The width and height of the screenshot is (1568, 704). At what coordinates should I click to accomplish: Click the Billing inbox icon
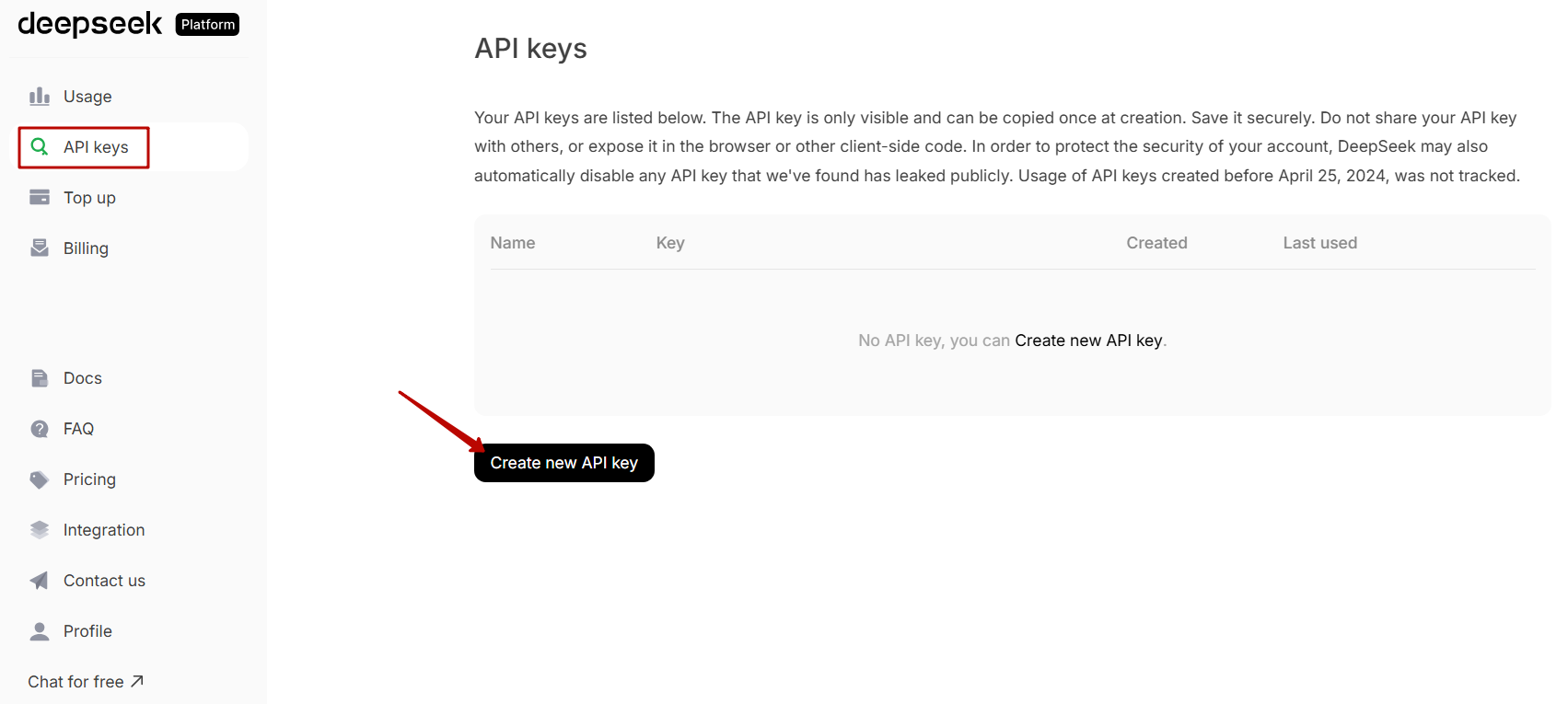point(40,248)
